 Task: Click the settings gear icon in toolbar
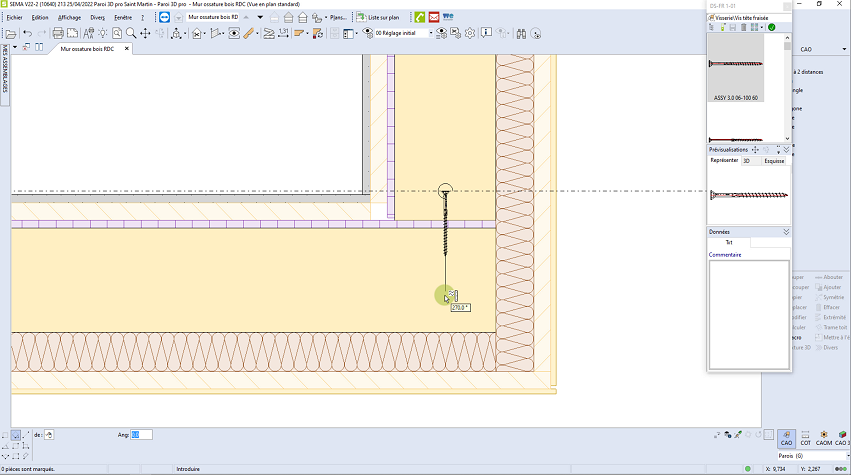(471, 33)
